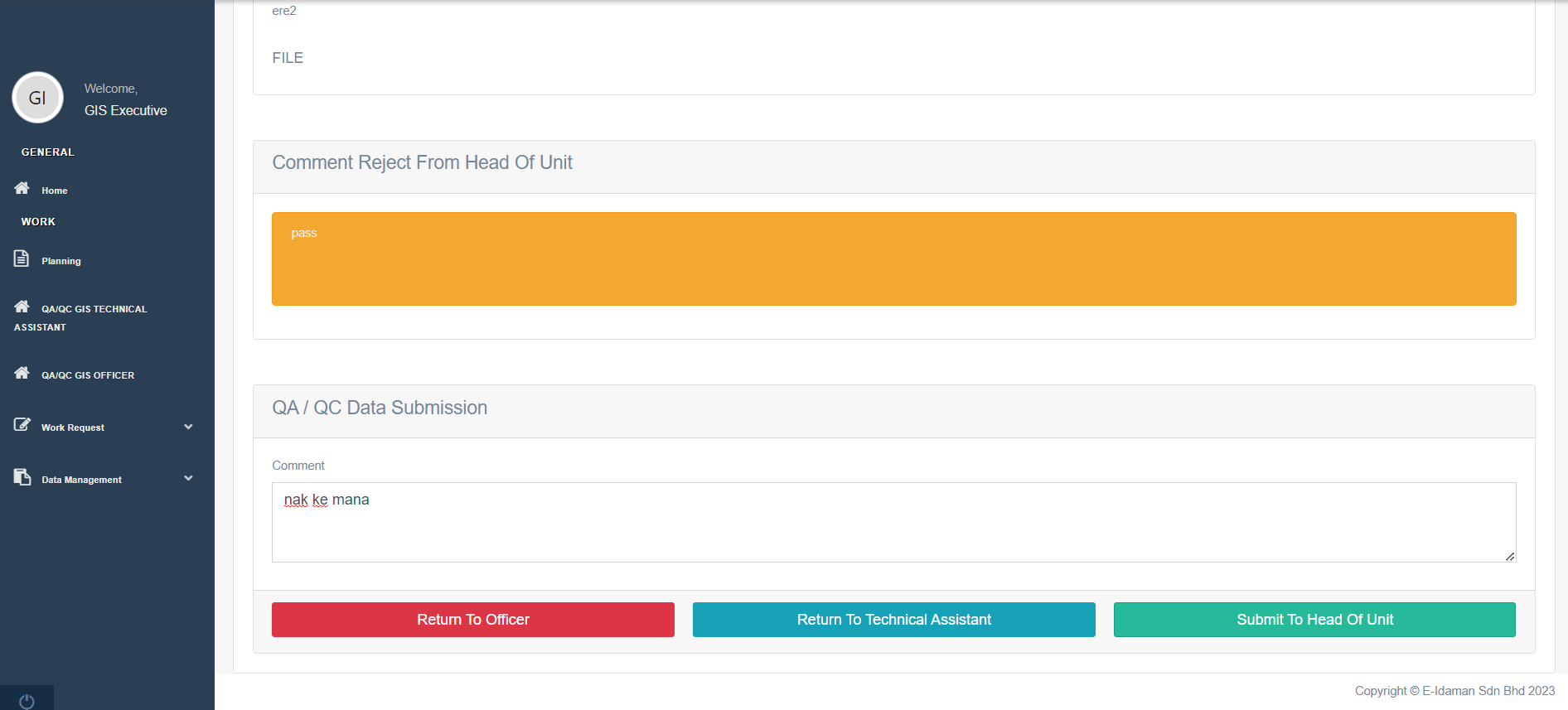Click the power logout icon
This screenshot has width=1568, height=710.
click(x=27, y=701)
